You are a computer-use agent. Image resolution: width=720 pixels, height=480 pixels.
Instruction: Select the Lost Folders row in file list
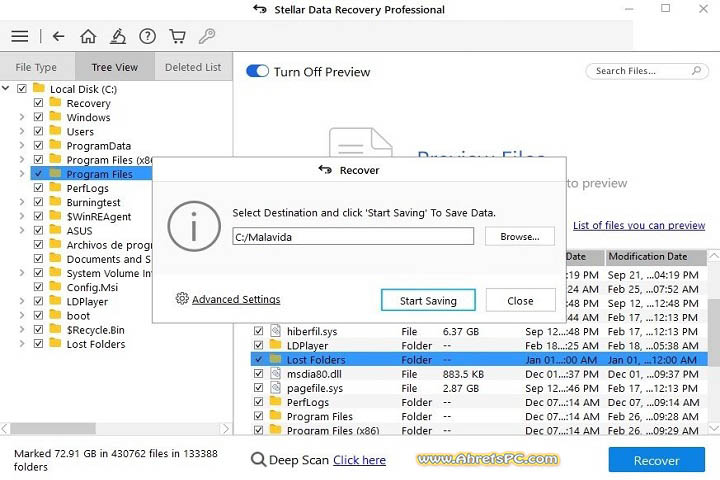pyautogui.click(x=479, y=359)
